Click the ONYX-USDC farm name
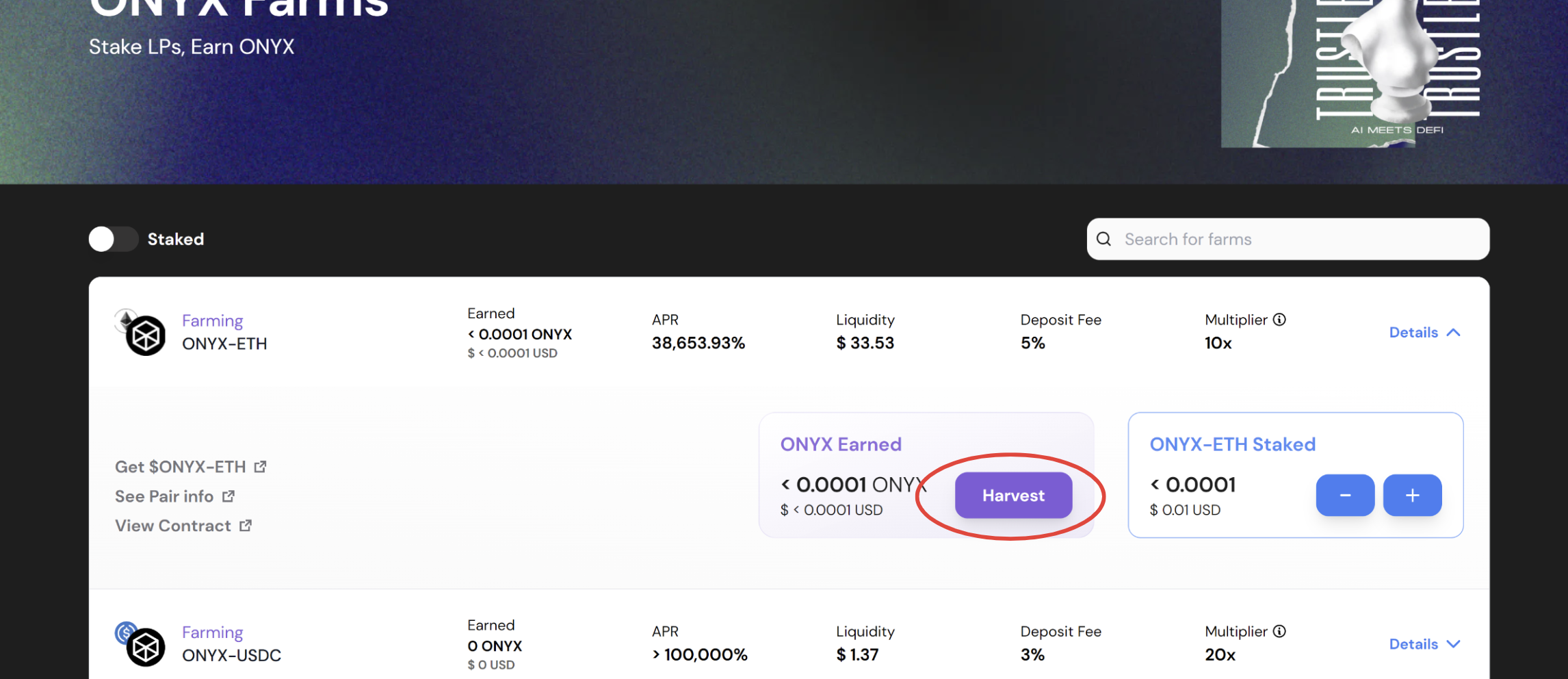Image resolution: width=1568 pixels, height=679 pixels. click(231, 655)
